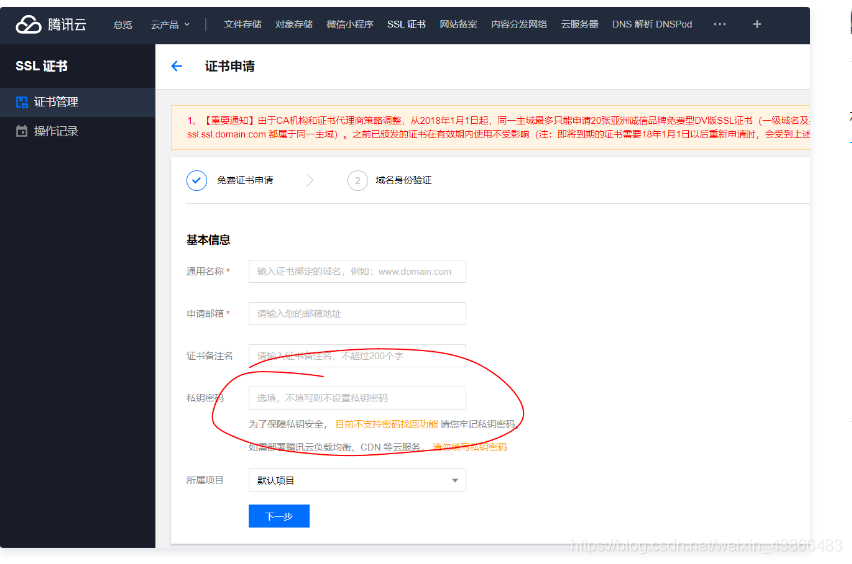Click the 基本信息 heading
This screenshot has height=564, width=852.
(208, 240)
